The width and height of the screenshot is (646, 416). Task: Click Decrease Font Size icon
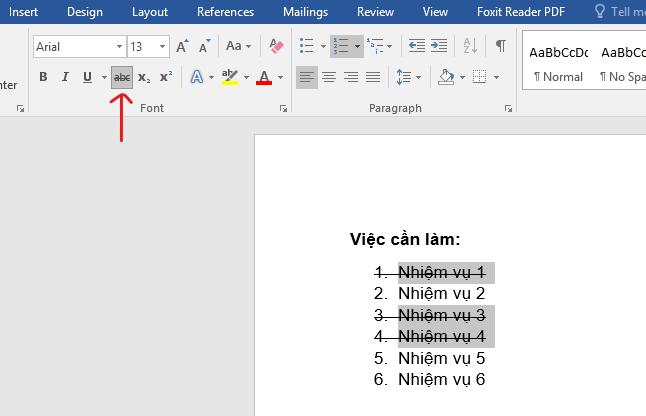click(x=205, y=46)
